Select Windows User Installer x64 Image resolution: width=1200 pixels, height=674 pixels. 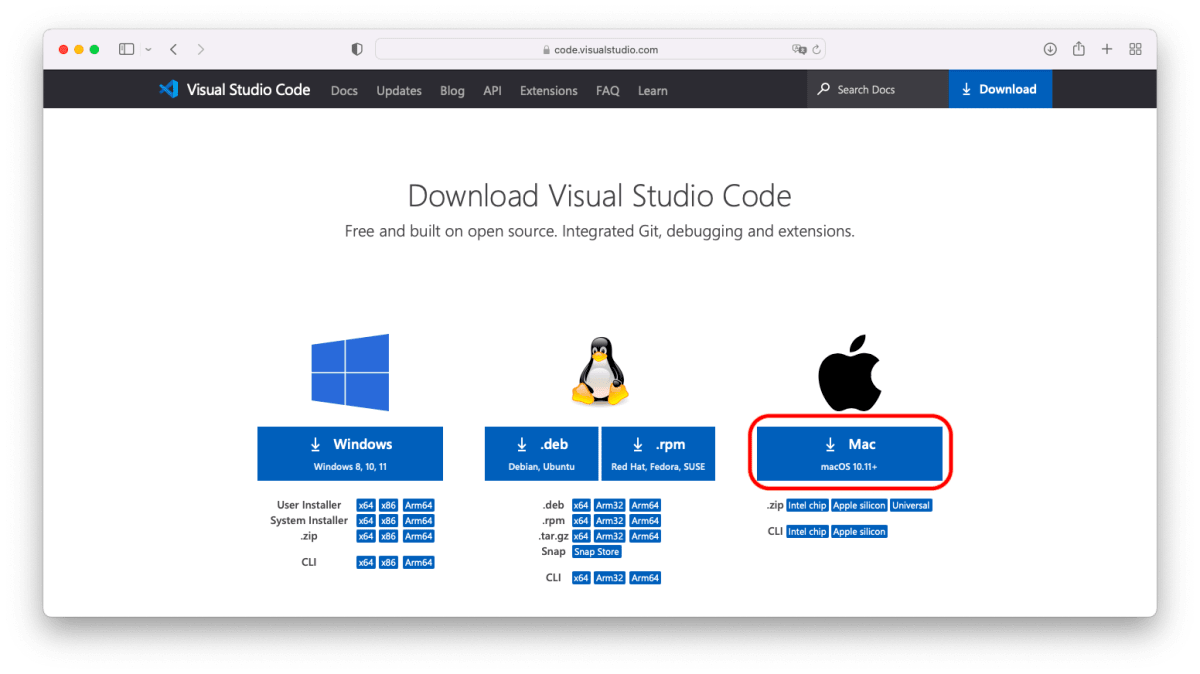click(x=366, y=505)
